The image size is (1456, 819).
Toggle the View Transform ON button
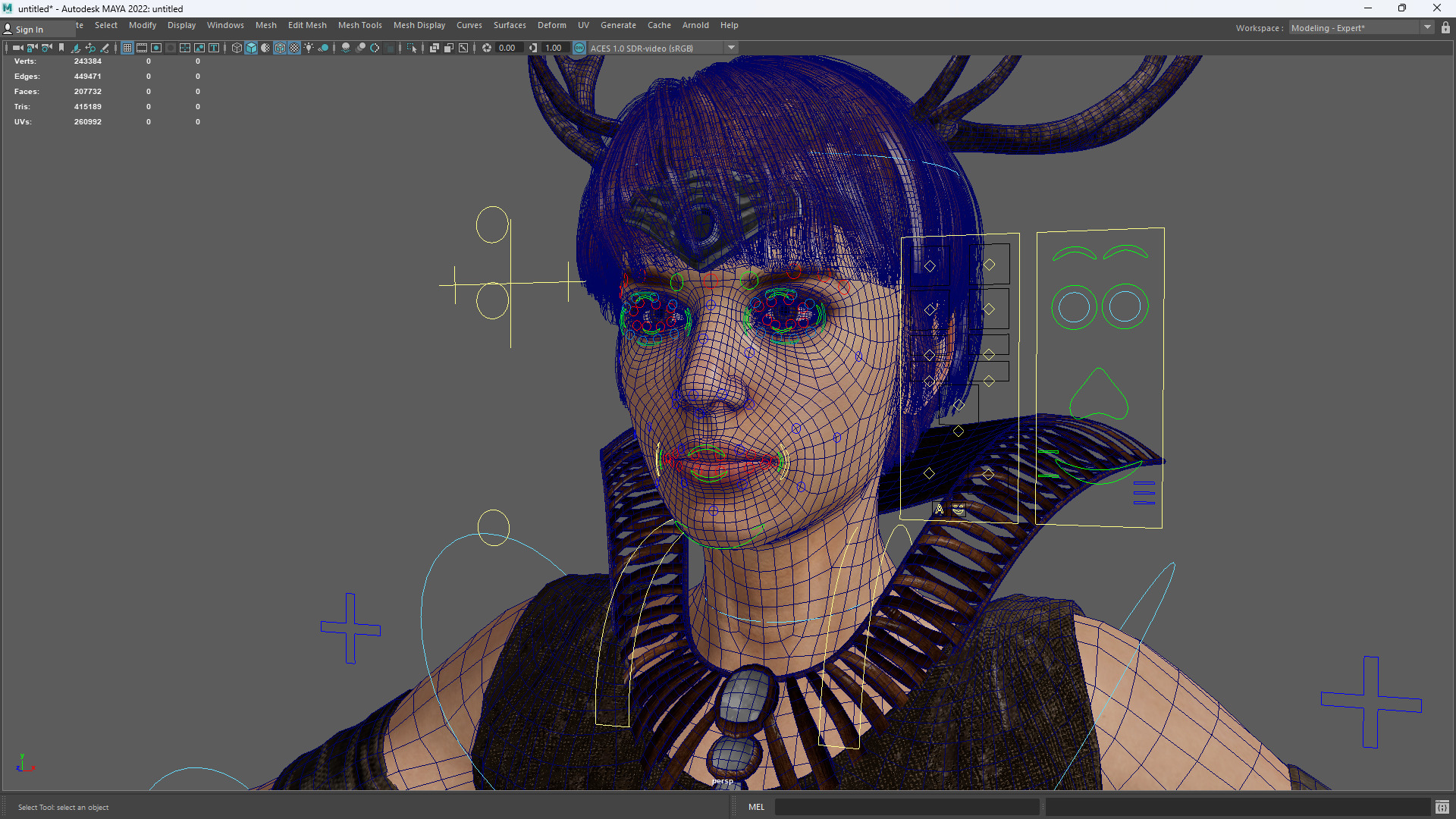pos(579,48)
